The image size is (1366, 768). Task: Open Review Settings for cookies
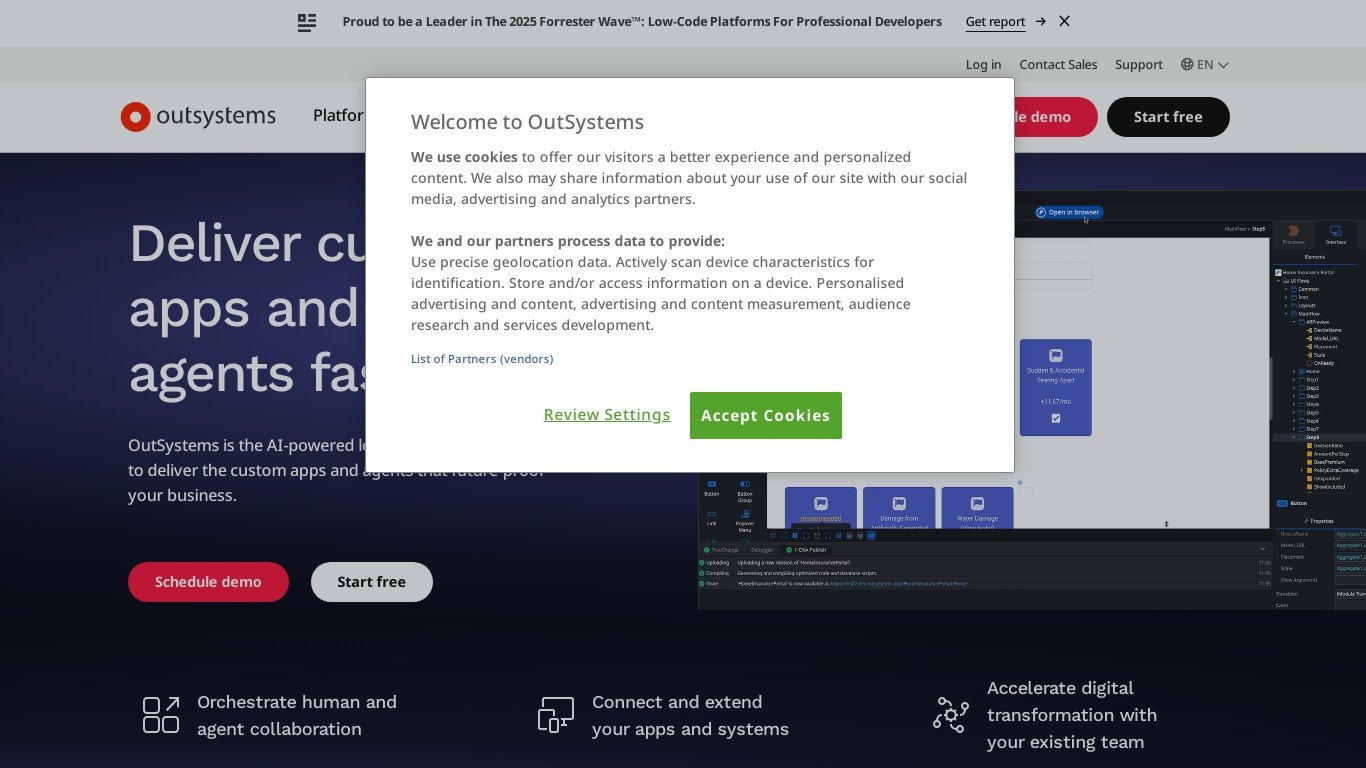coord(607,415)
